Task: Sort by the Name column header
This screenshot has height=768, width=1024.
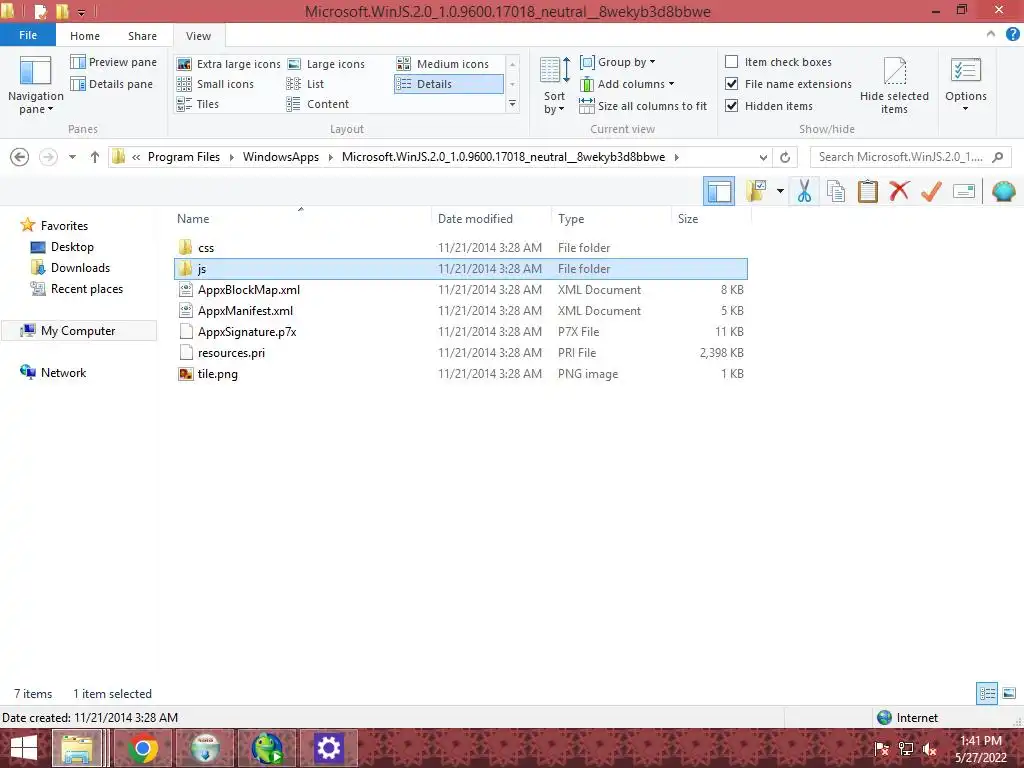Action: [301, 219]
